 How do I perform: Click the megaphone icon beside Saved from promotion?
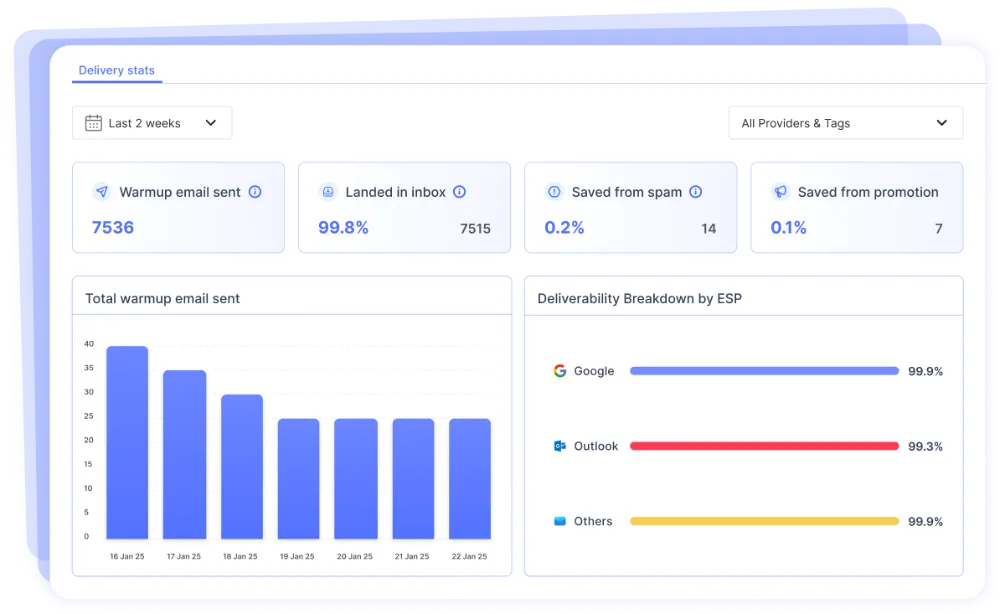click(x=780, y=192)
